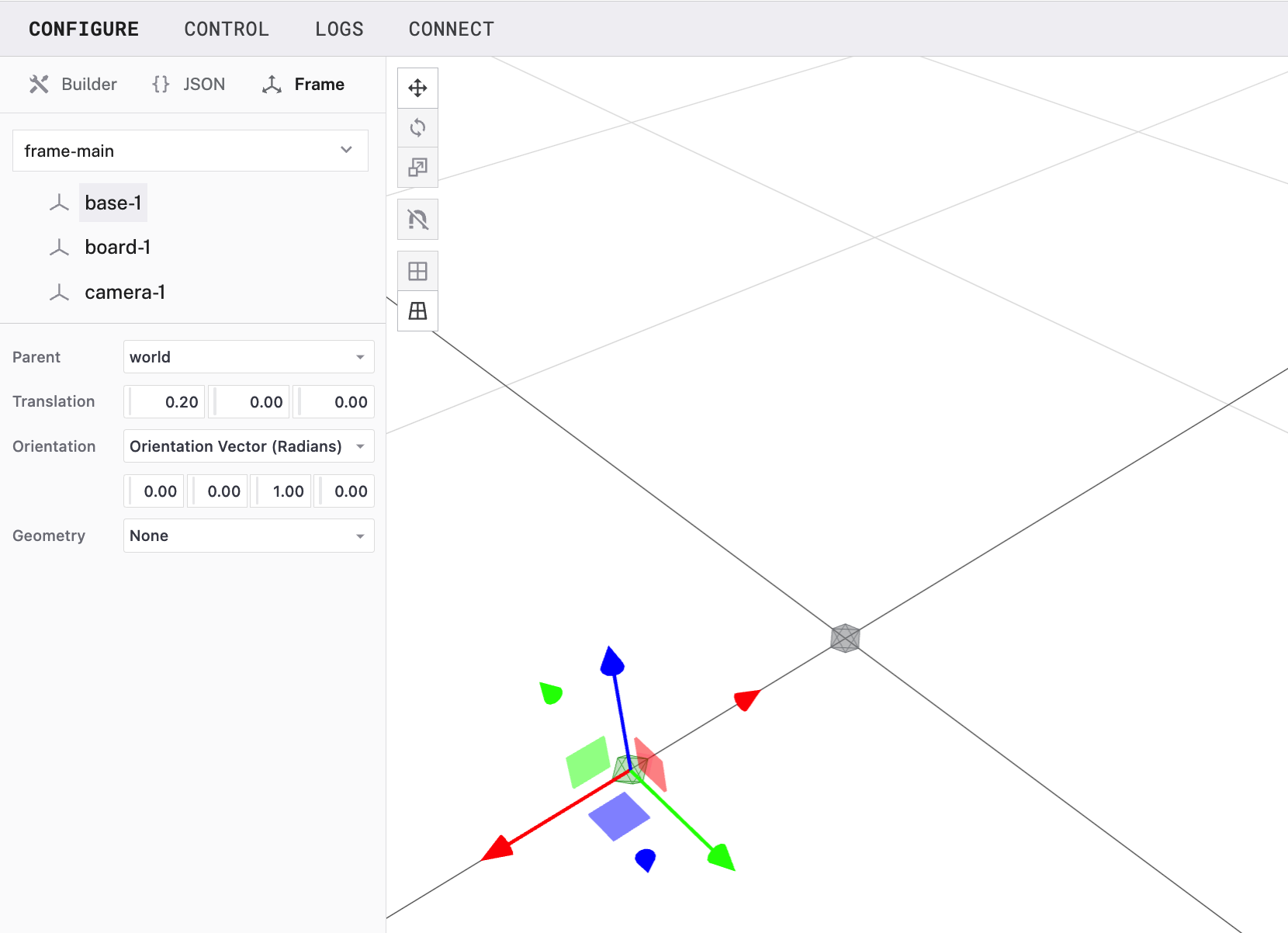
Task: Click the blue XY plane handle
Action: tap(618, 816)
